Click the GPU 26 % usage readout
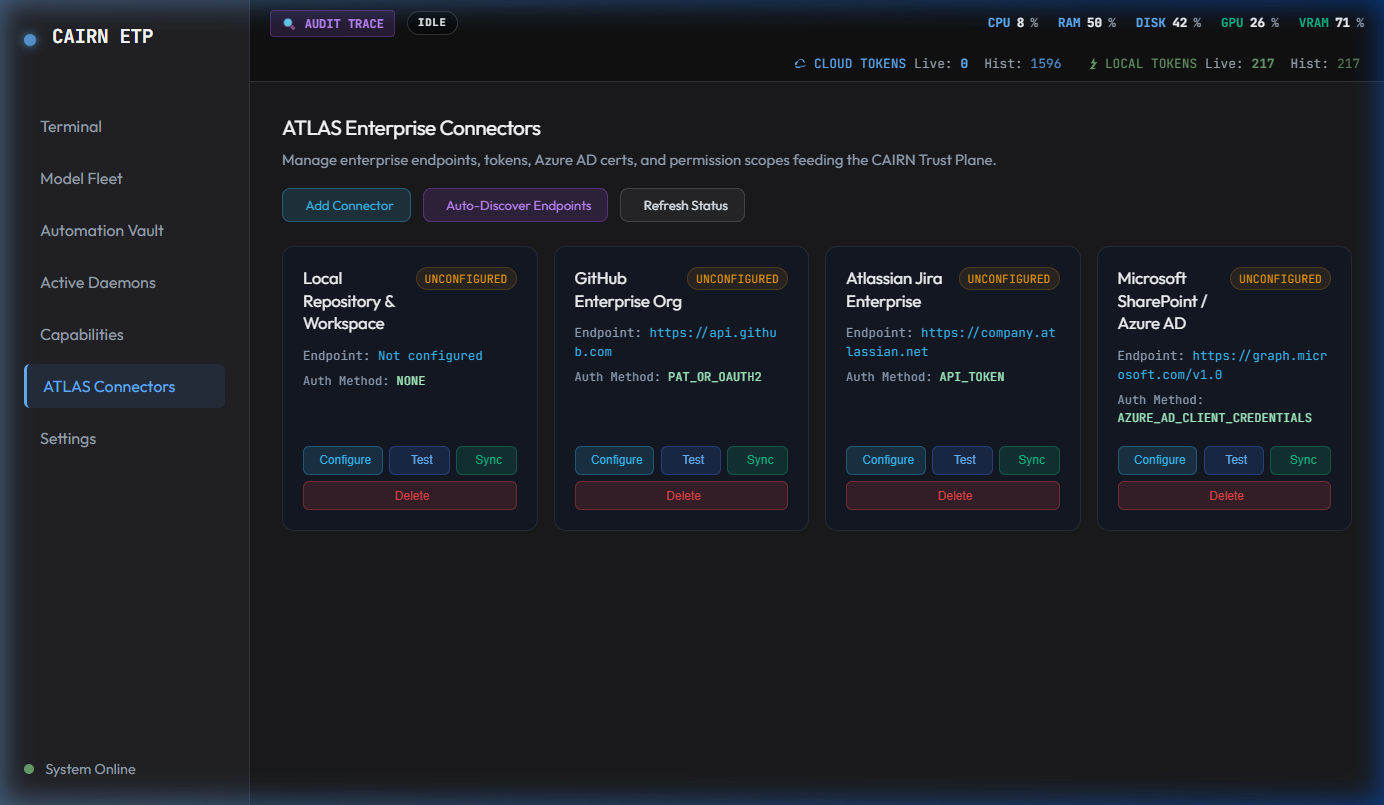This screenshot has height=805, width=1384. (1250, 23)
